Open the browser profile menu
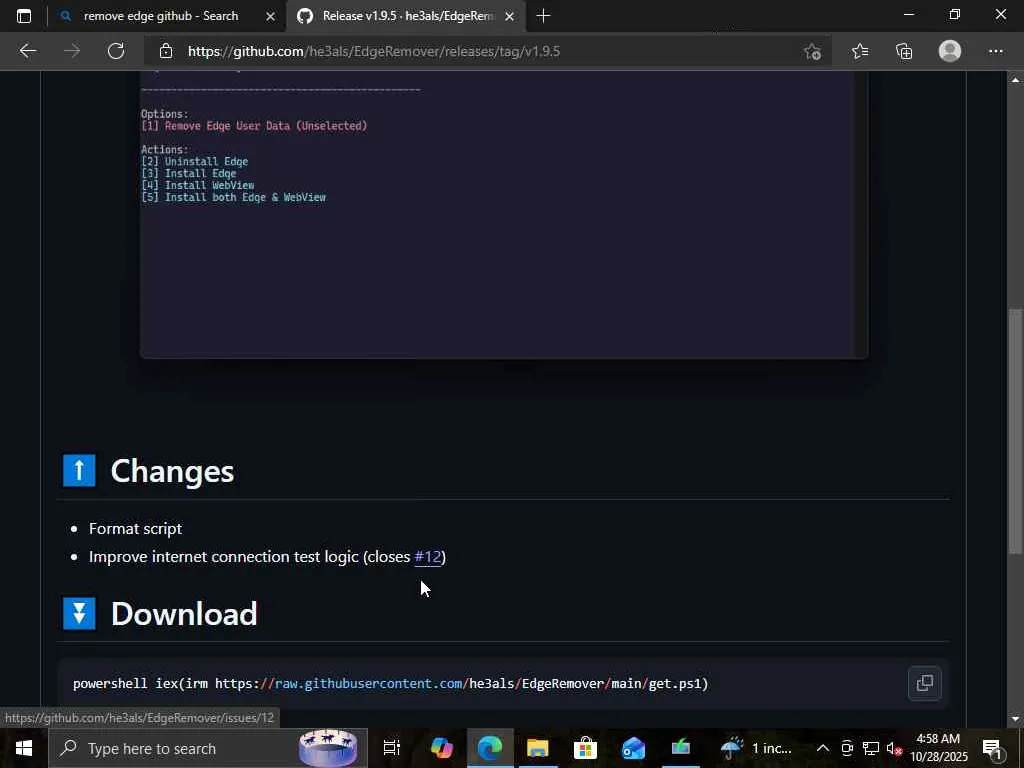1024x768 pixels. [950, 51]
